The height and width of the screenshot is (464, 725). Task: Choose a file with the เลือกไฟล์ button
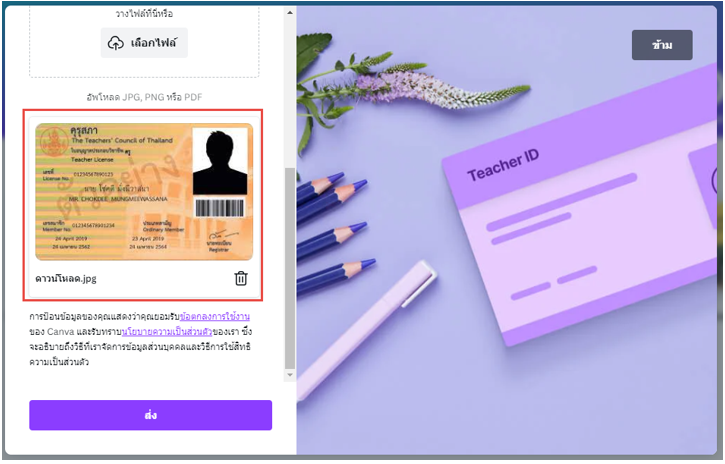point(144,43)
